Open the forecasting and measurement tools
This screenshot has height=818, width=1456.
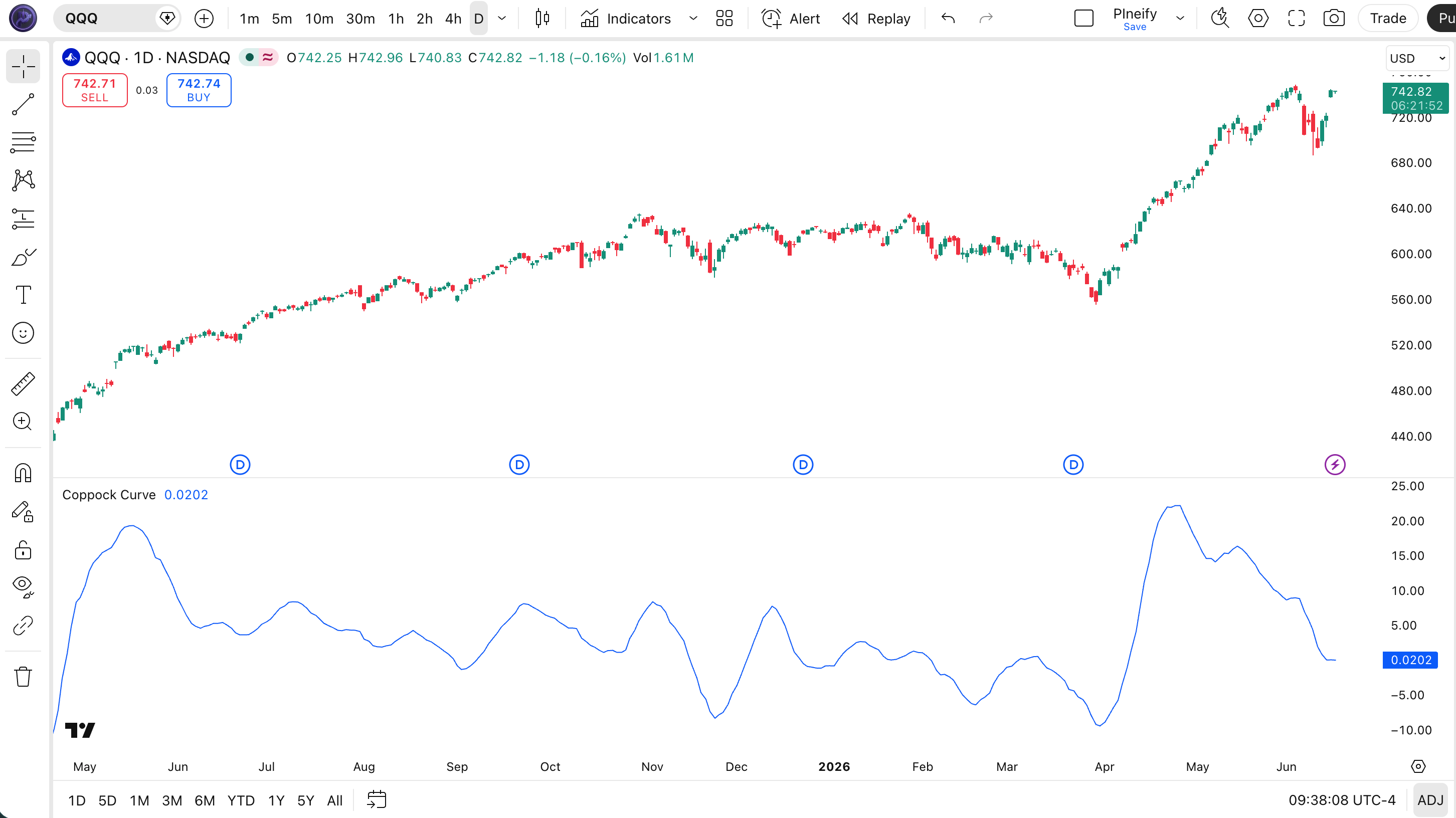pyautogui.click(x=23, y=219)
